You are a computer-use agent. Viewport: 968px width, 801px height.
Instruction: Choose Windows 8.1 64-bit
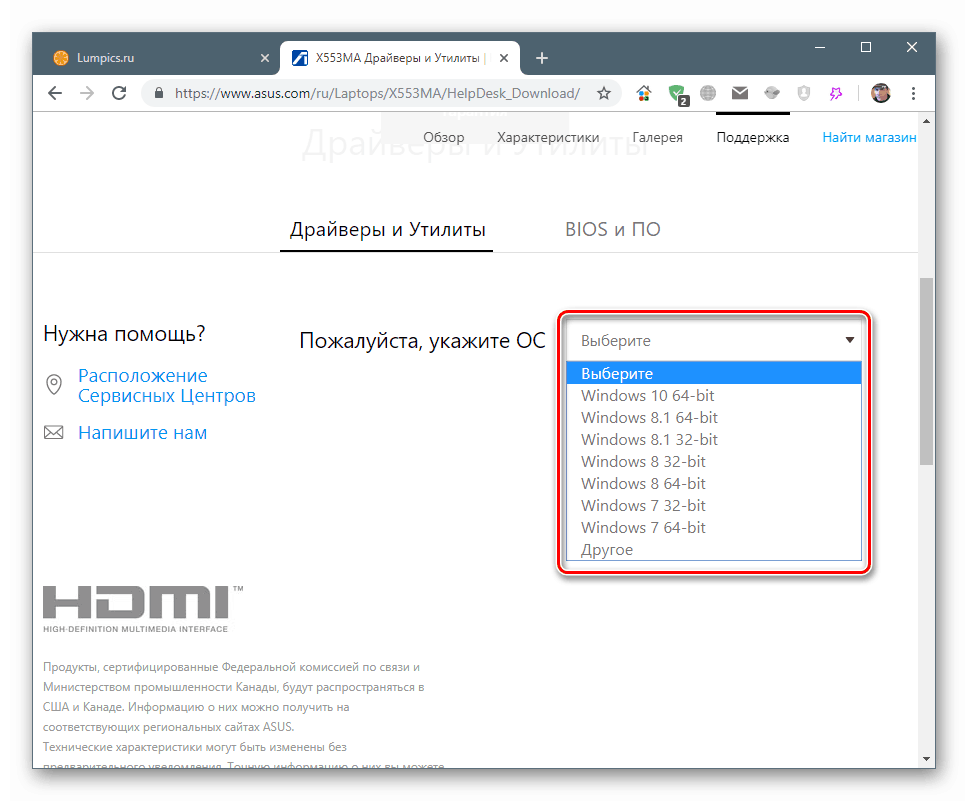(x=714, y=418)
